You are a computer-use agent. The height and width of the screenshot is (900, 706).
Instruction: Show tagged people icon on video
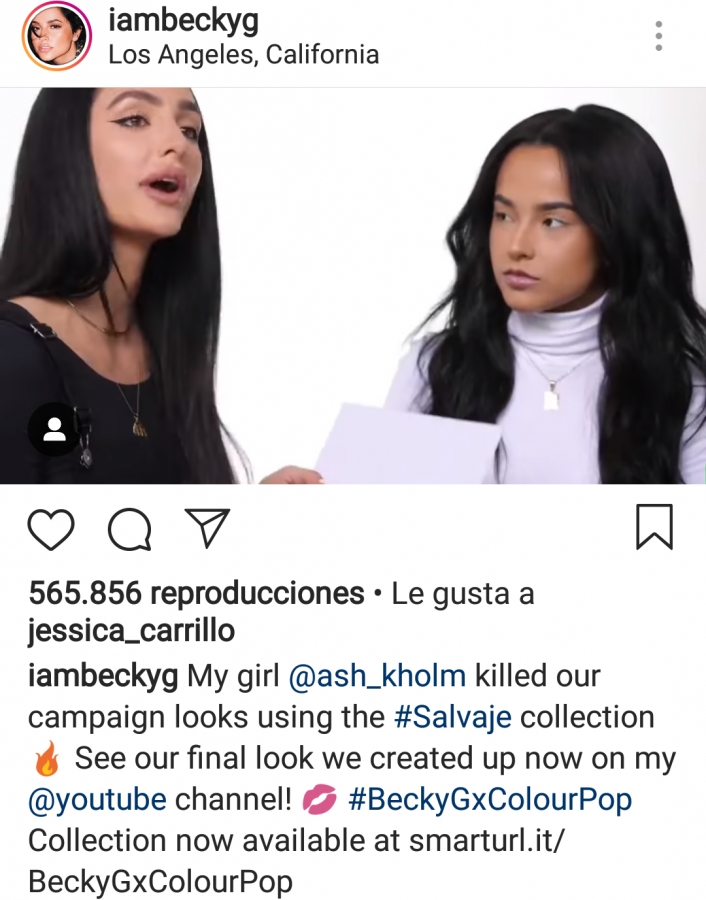[55, 429]
